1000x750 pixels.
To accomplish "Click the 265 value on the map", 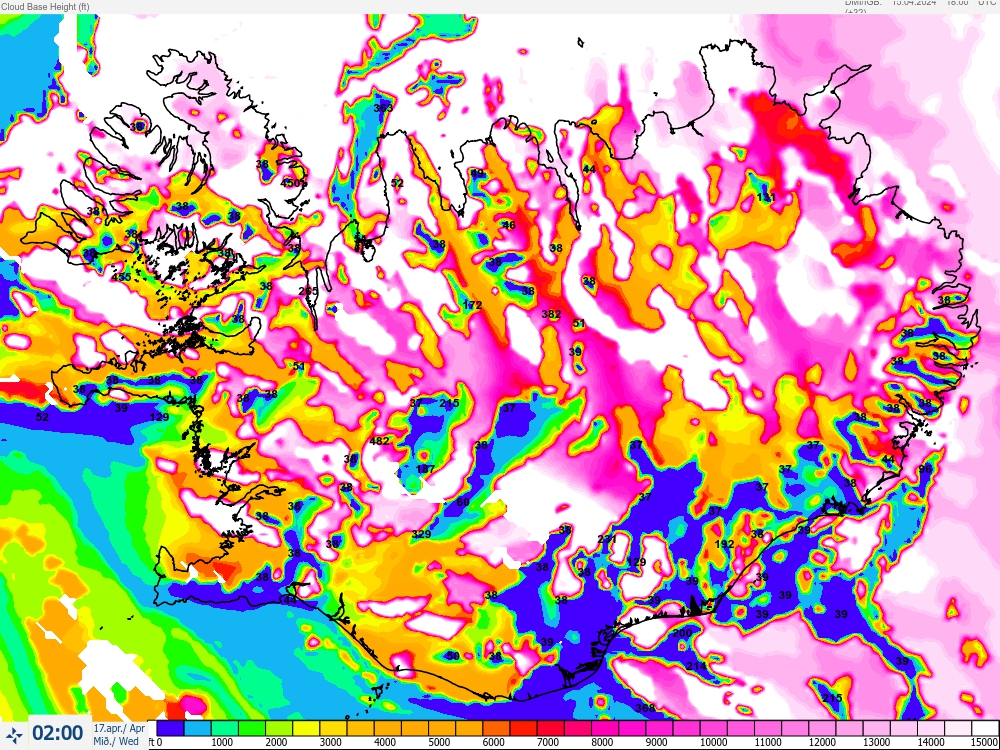I will 308,291.
